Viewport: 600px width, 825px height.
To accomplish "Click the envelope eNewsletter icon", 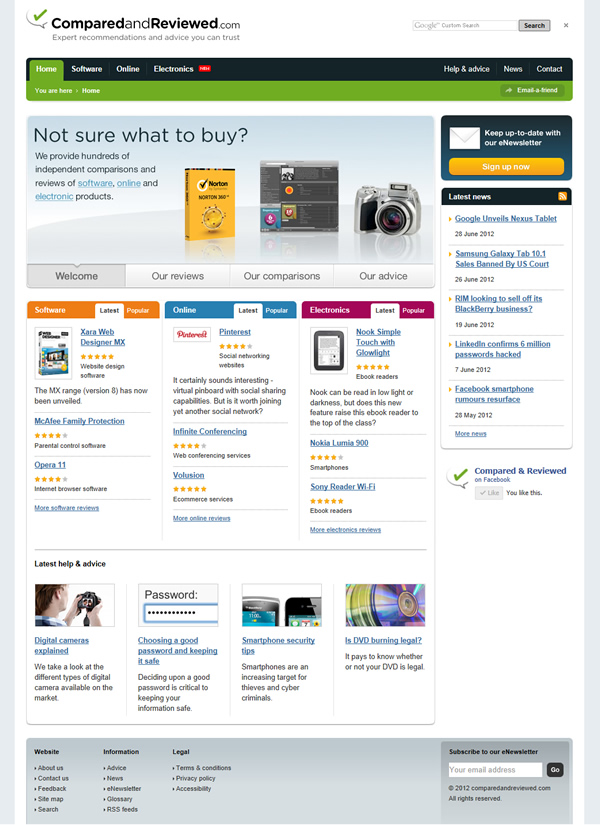I will [464, 138].
